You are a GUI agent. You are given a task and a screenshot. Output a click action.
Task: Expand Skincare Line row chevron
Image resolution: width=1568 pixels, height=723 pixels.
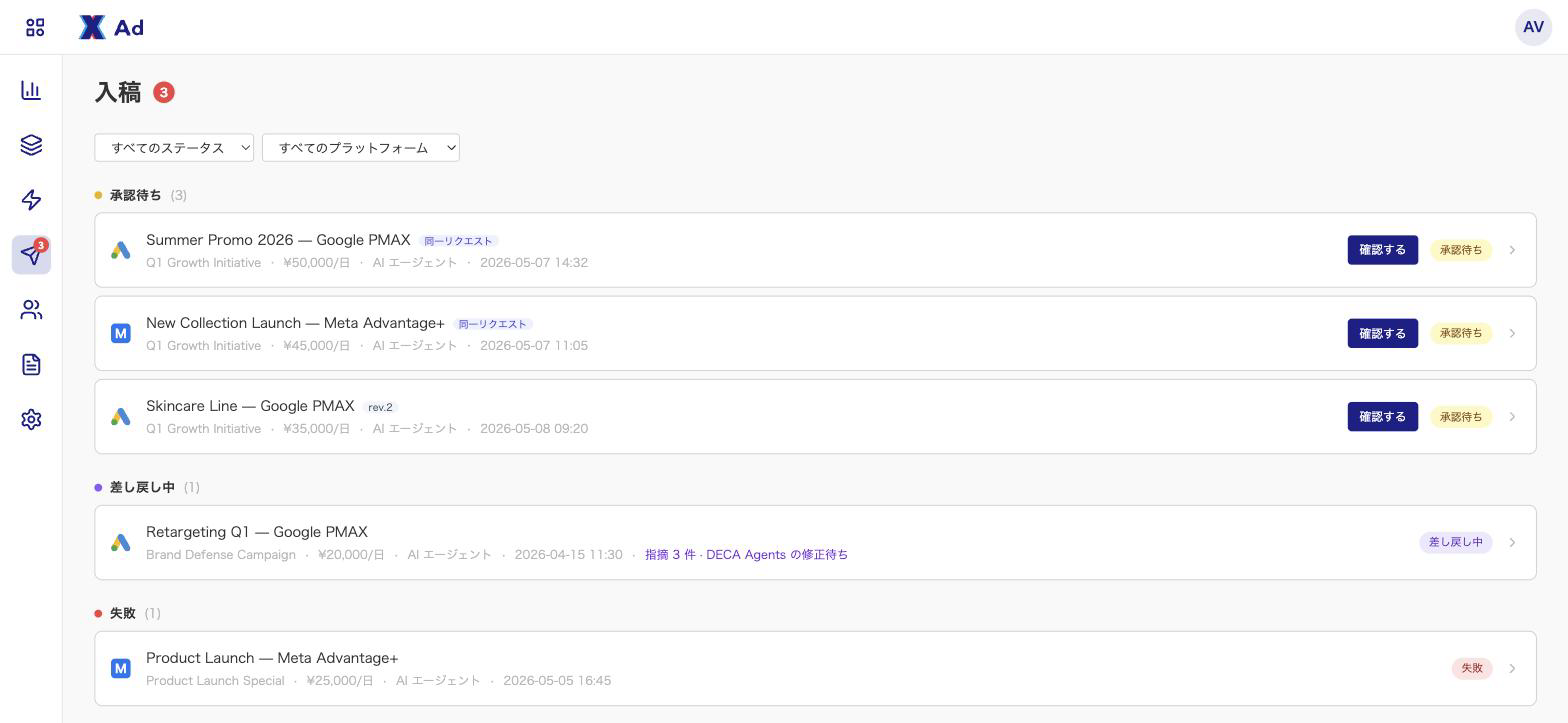pyautogui.click(x=1512, y=416)
